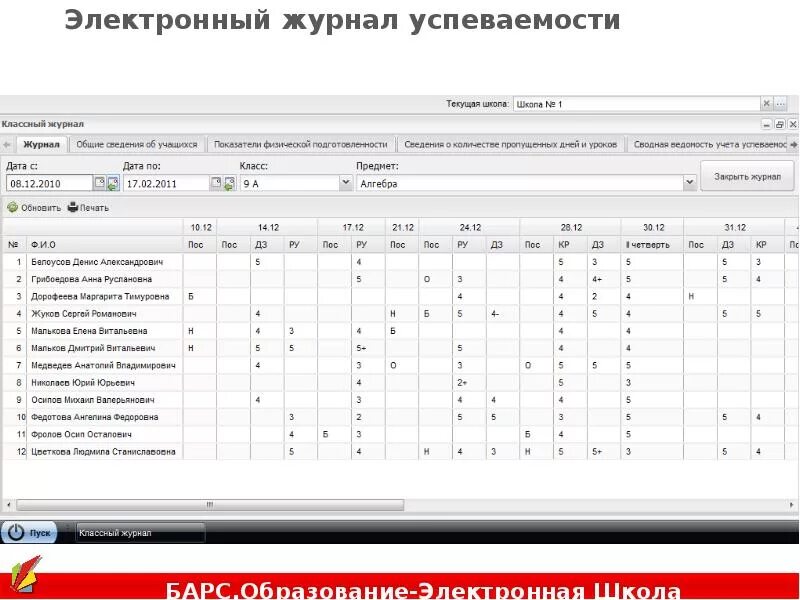Click green refresh icon next to Дата по

coord(230,183)
